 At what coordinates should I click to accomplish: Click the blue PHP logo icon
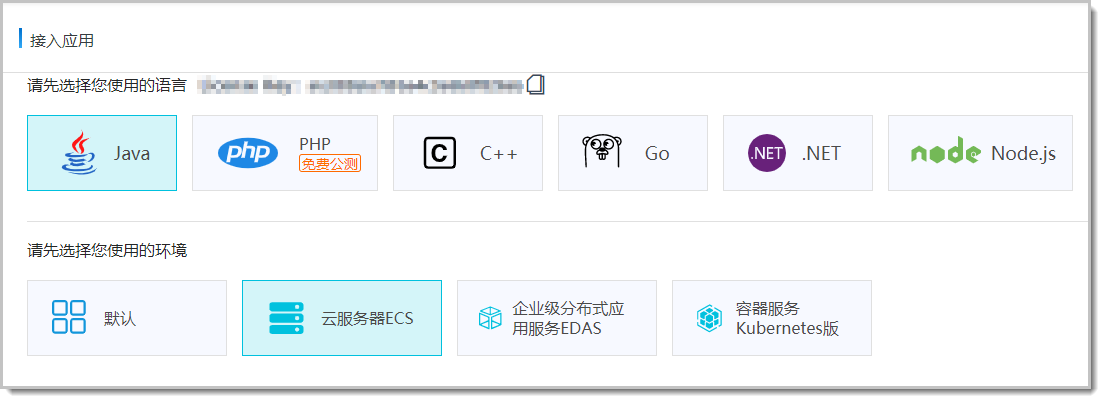tap(248, 153)
